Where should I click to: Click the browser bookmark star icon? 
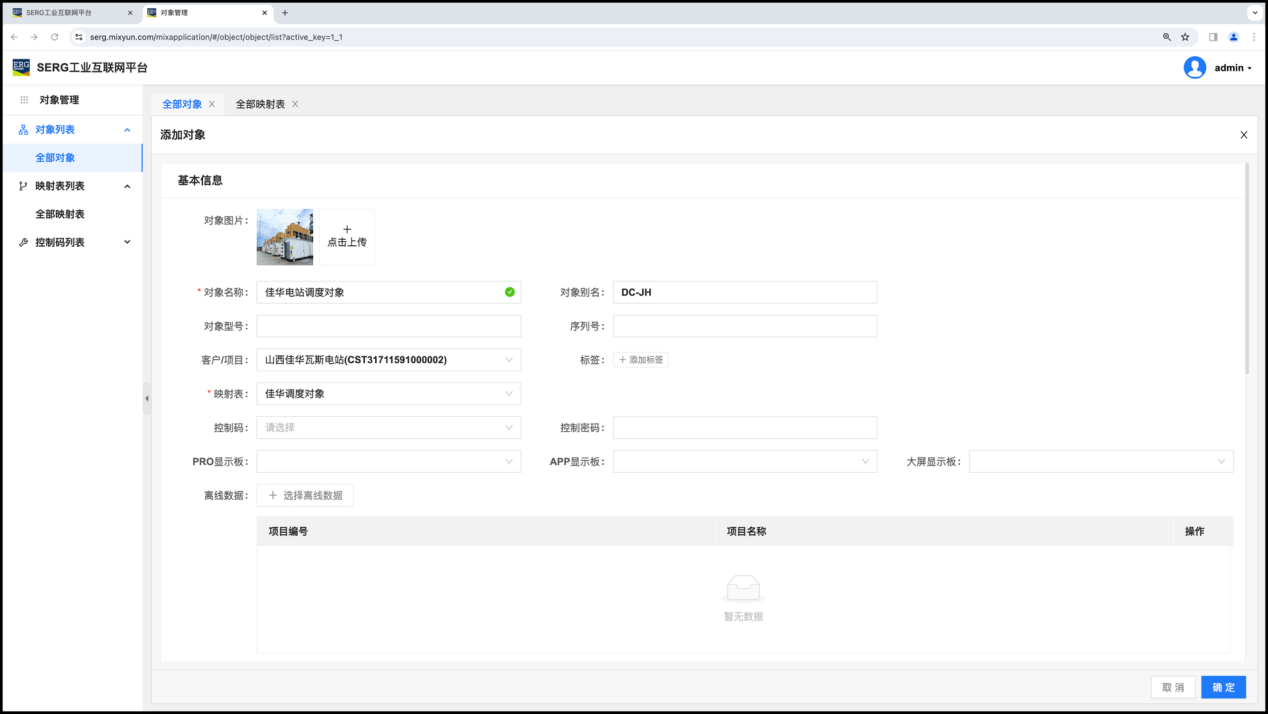tap(1185, 37)
